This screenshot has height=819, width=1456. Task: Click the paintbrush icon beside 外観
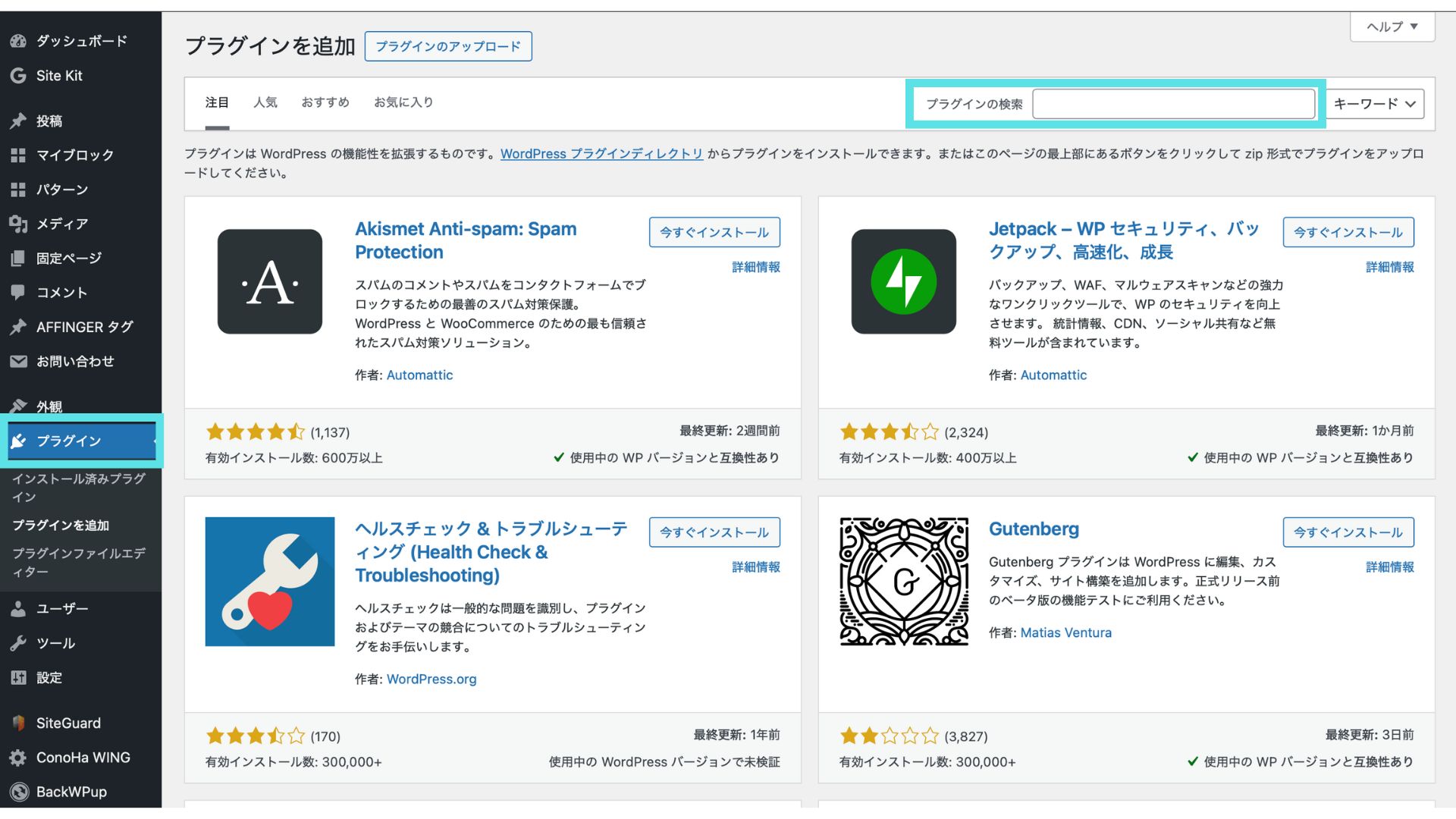pyautogui.click(x=18, y=406)
